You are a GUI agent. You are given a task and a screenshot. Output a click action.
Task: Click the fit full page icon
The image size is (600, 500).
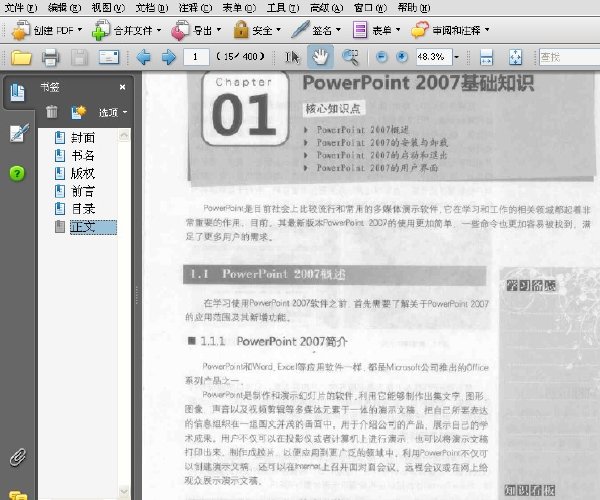tap(515, 57)
